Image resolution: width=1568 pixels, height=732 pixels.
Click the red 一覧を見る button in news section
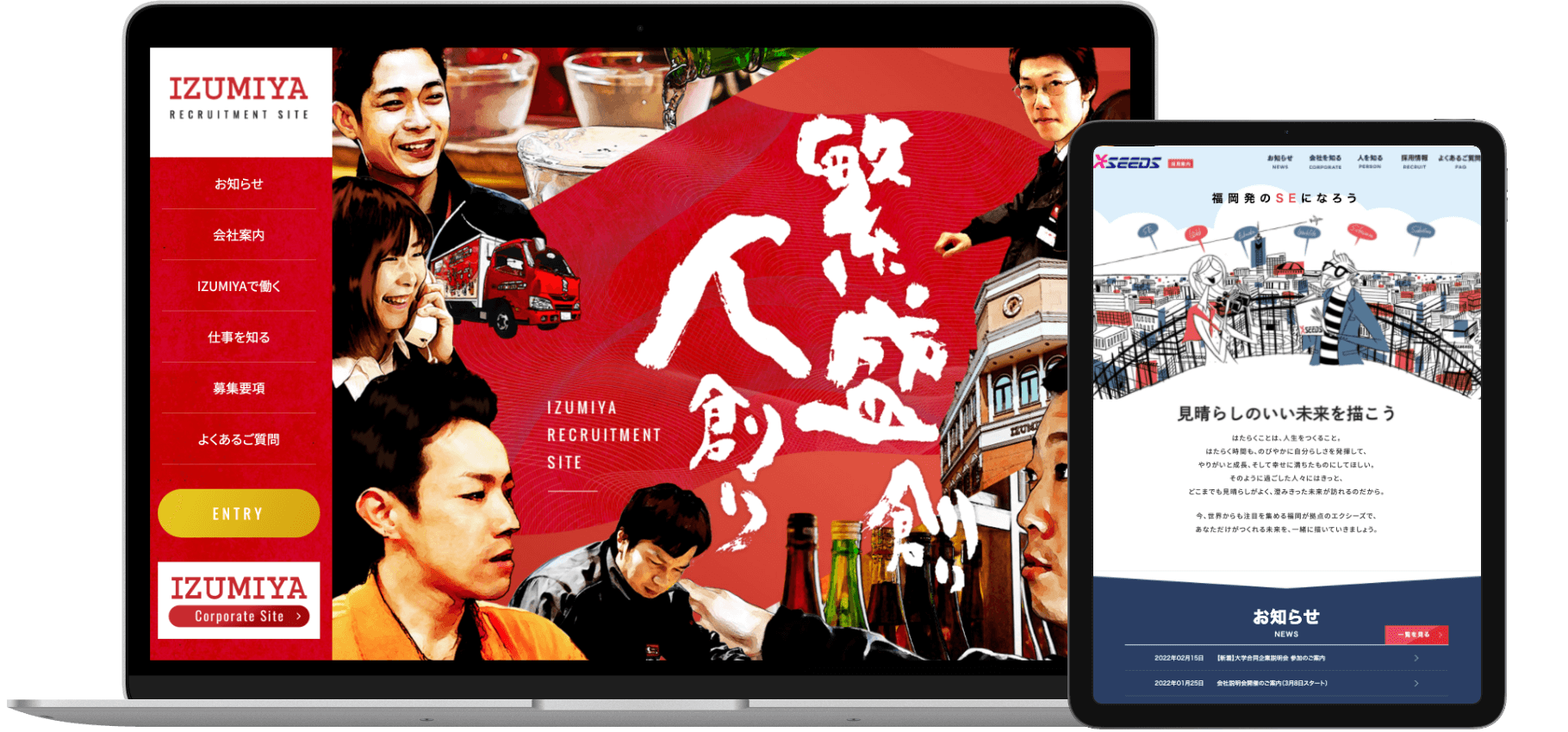(1416, 635)
